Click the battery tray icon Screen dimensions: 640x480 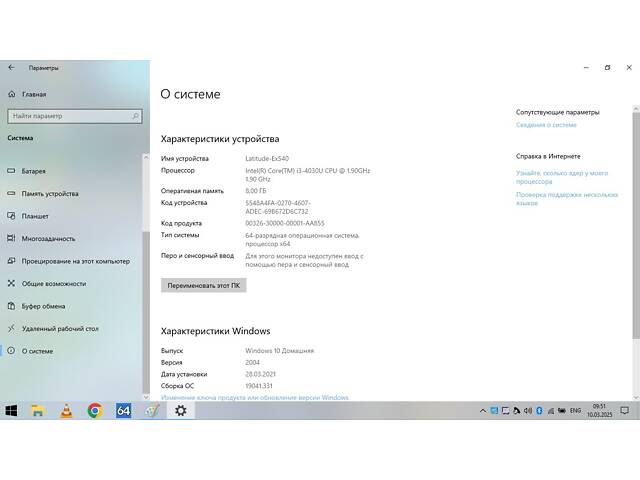coord(562,411)
